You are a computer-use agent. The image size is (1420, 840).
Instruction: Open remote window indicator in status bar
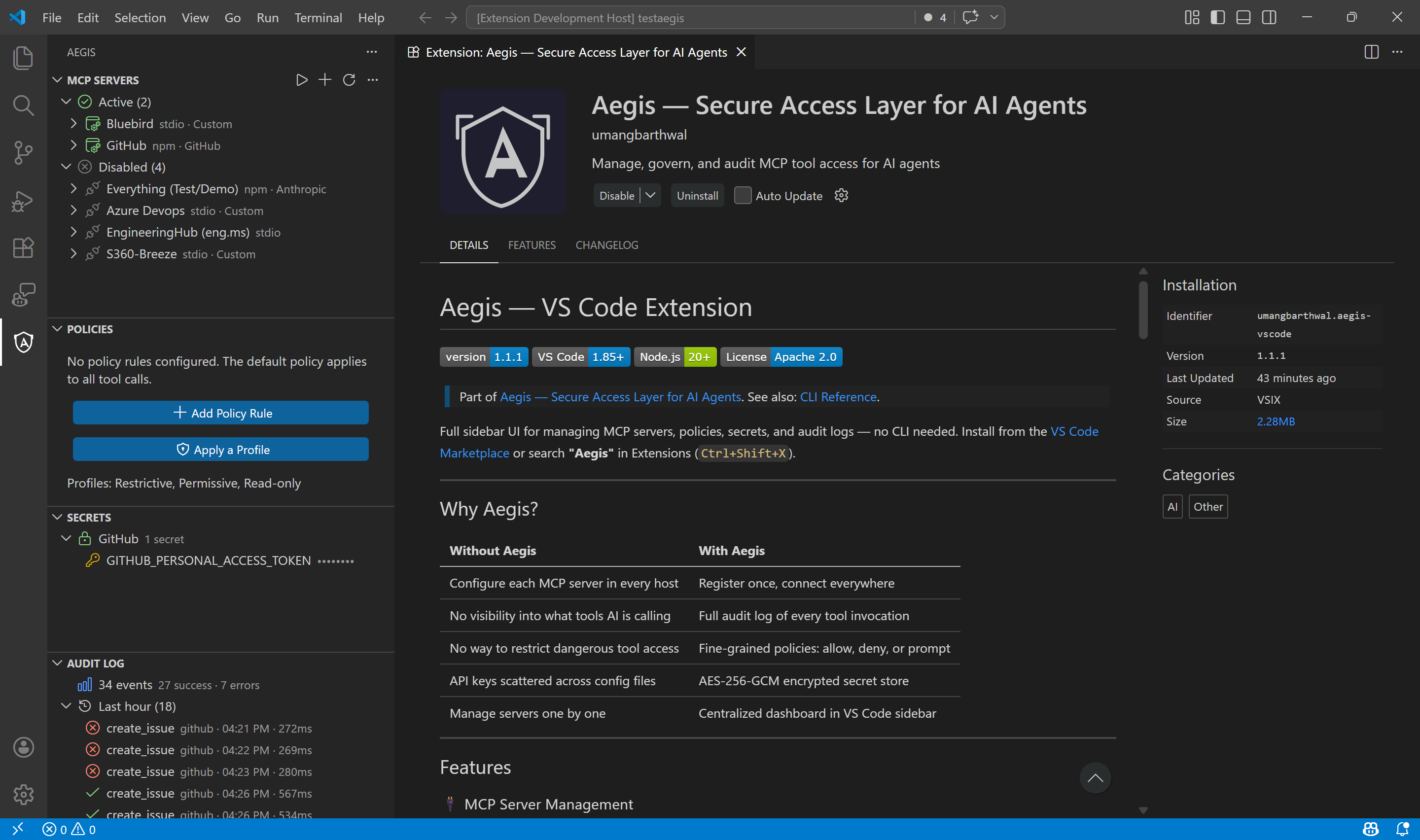click(x=18, y=829)
